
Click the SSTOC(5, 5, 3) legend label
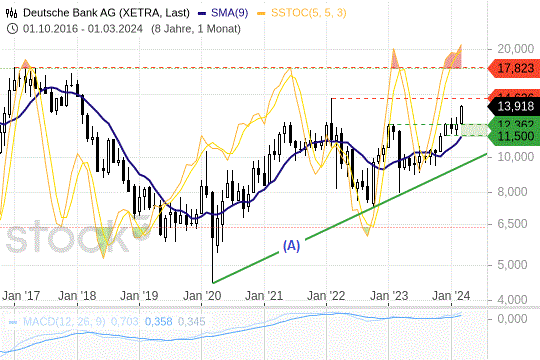click(309, 13)
